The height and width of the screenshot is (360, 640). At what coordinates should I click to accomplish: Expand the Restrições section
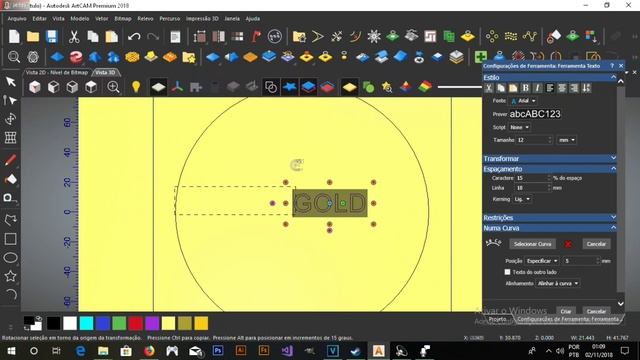[x=549, y=218]
